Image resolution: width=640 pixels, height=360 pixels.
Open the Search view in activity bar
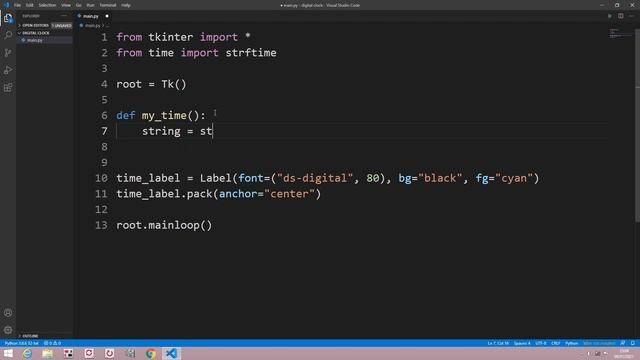point(8,36)
